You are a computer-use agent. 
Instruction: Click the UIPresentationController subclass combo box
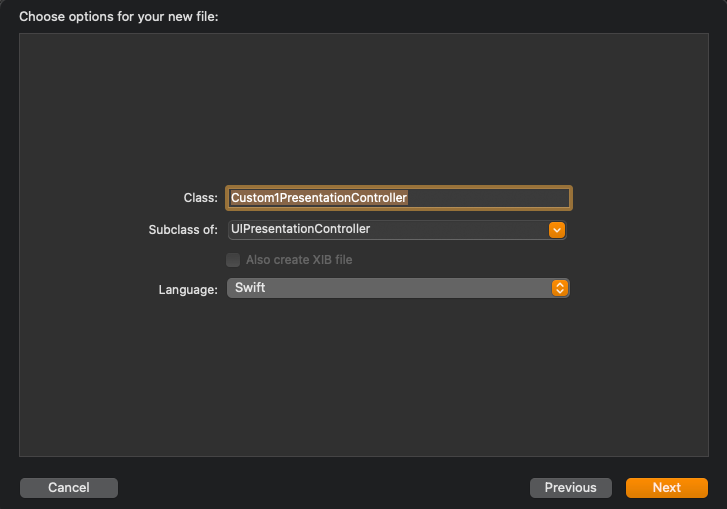(x=397, y=230)
